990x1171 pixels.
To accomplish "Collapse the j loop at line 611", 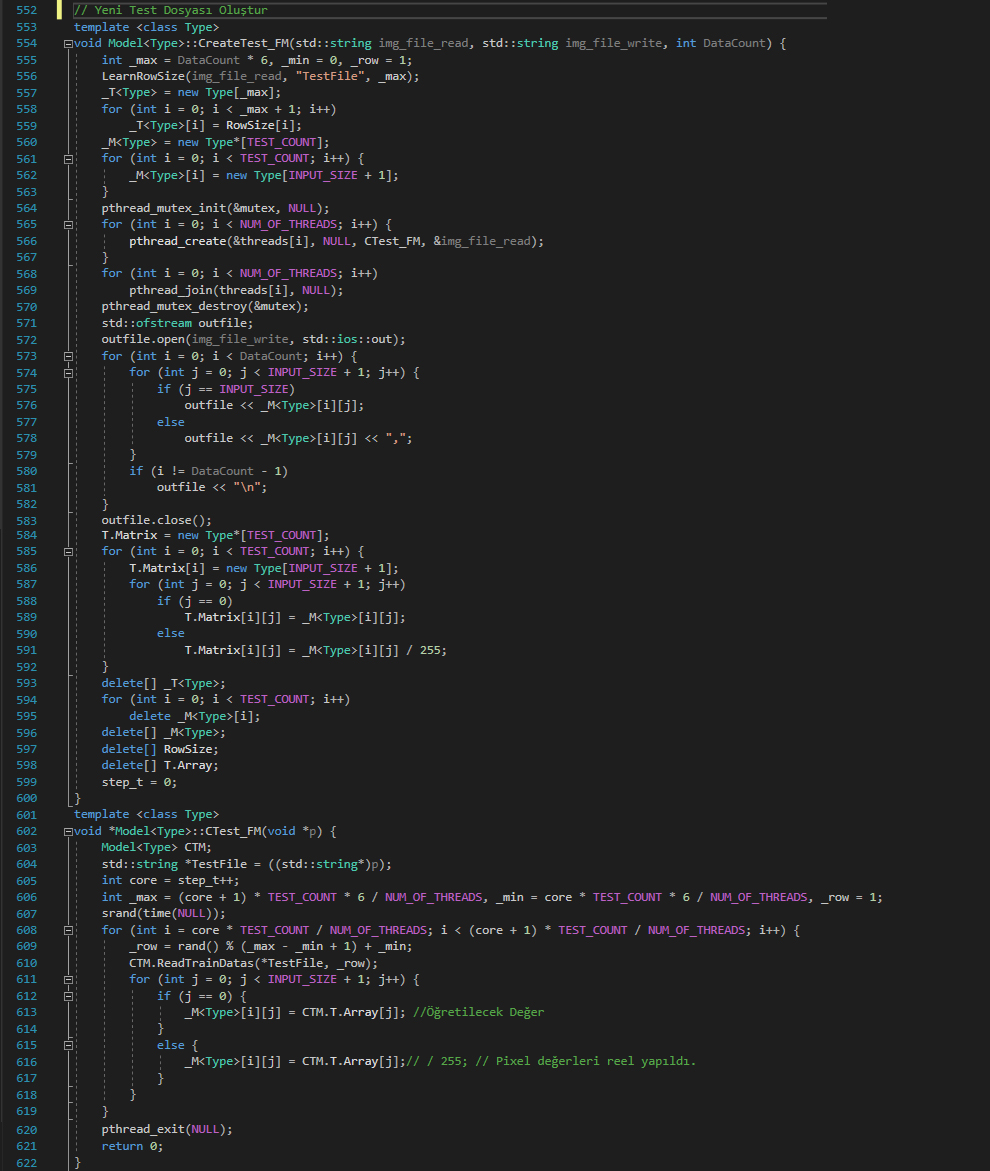I will pos(67,979).
